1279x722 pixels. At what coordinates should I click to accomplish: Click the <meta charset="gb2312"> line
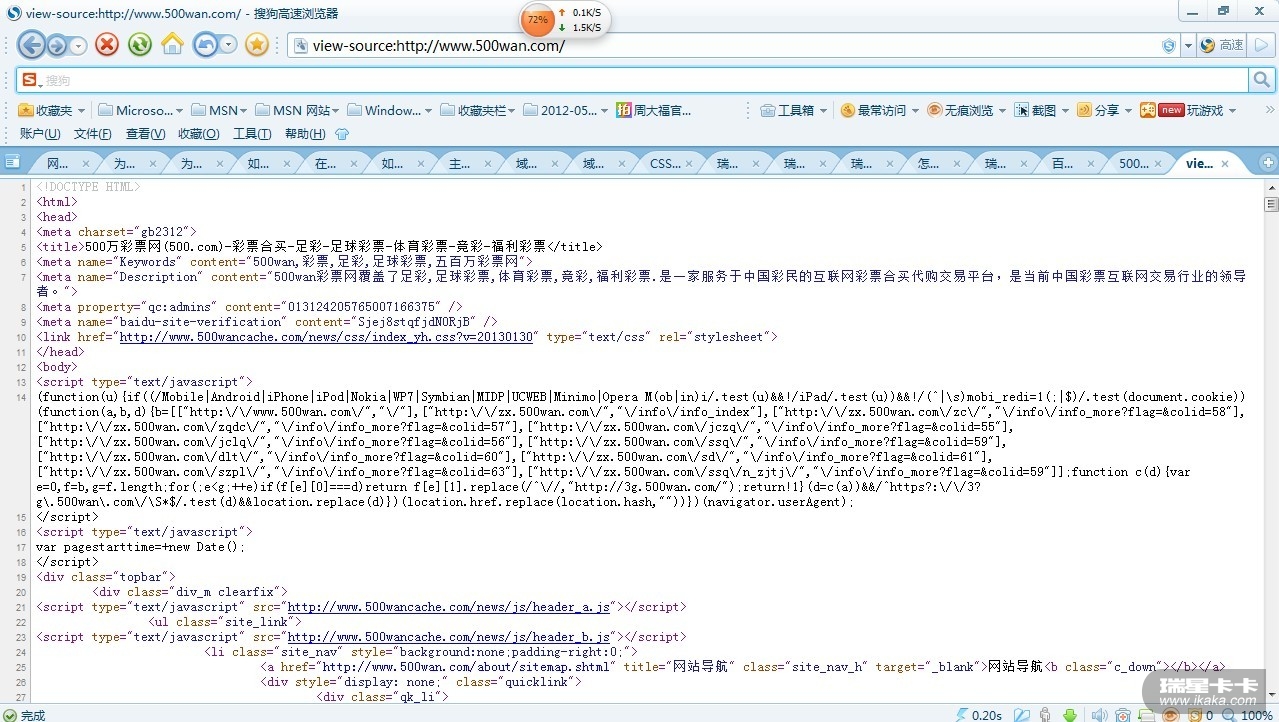tap(117, 232)
